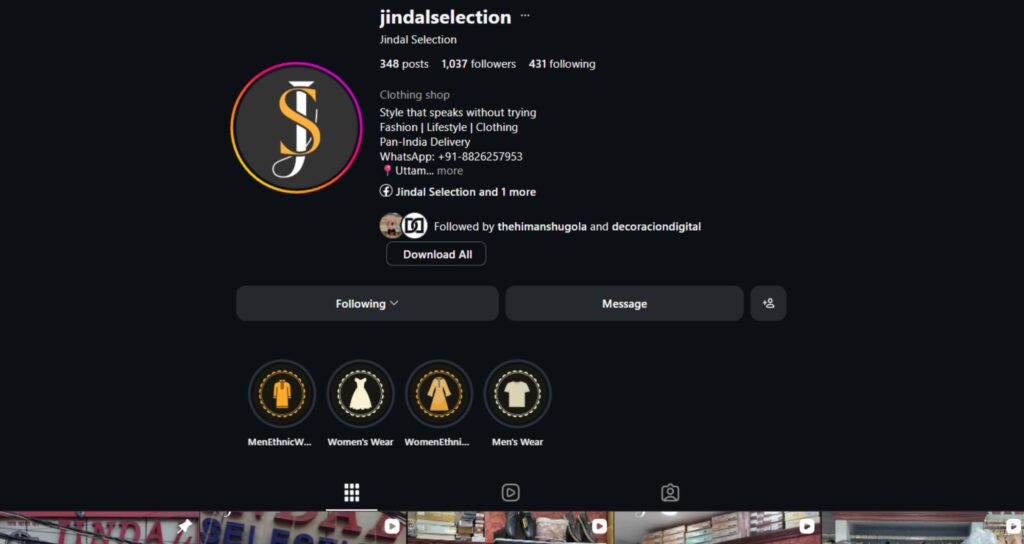Click the add similar accounts person icon

[x=768, y=303]
